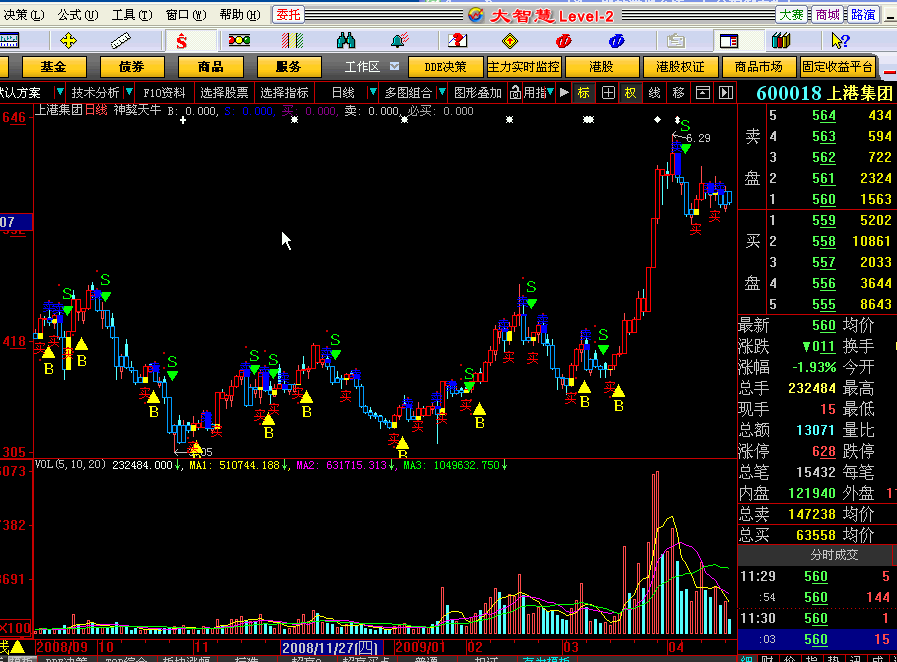Open the 用指 indicator dropdown arrow
Image resolution: width=897 pixels, height=662 pixels.
click(550, 92)
